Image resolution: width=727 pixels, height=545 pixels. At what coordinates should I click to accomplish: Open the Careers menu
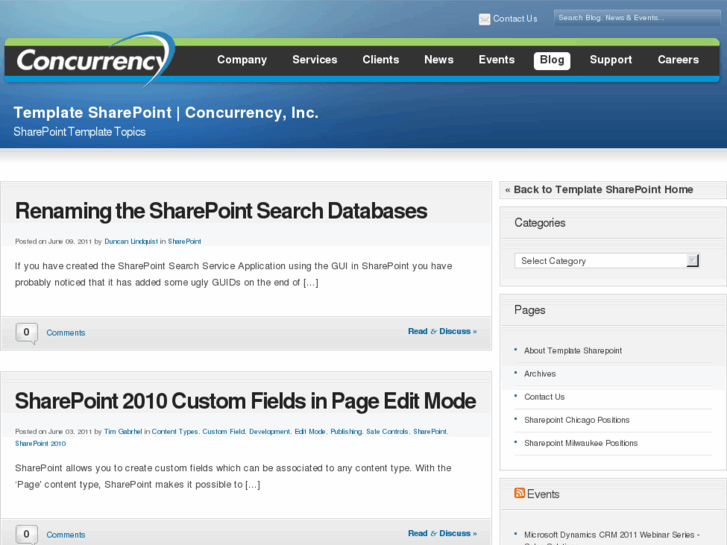678,60
